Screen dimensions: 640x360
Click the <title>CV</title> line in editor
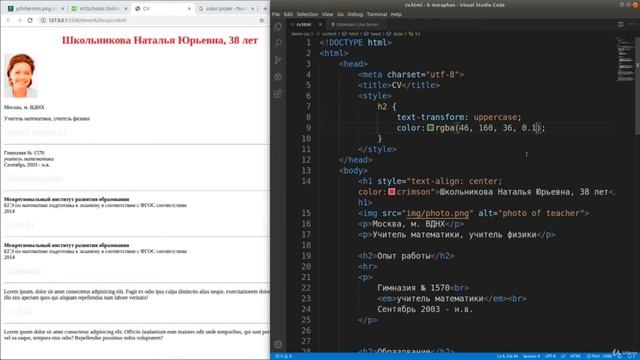click(x=399, y=85)
